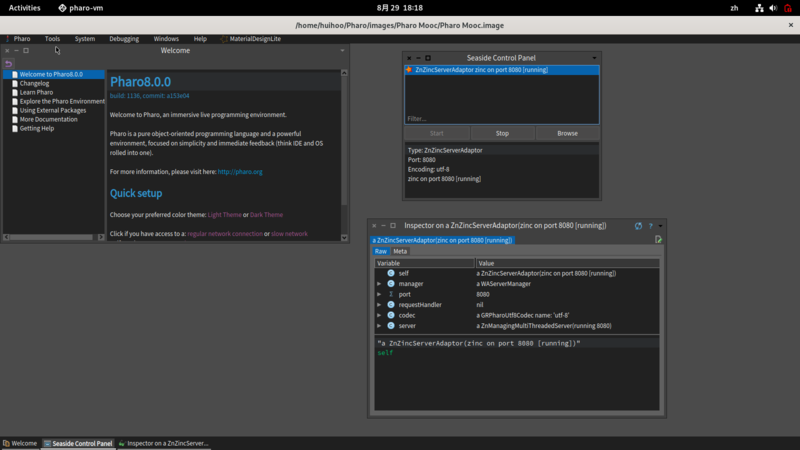The width and height of the screenshot is (800, 450).
Task: Select the orange ZnZincServerAdaptor adaptor icon
Action: point(409,71)
